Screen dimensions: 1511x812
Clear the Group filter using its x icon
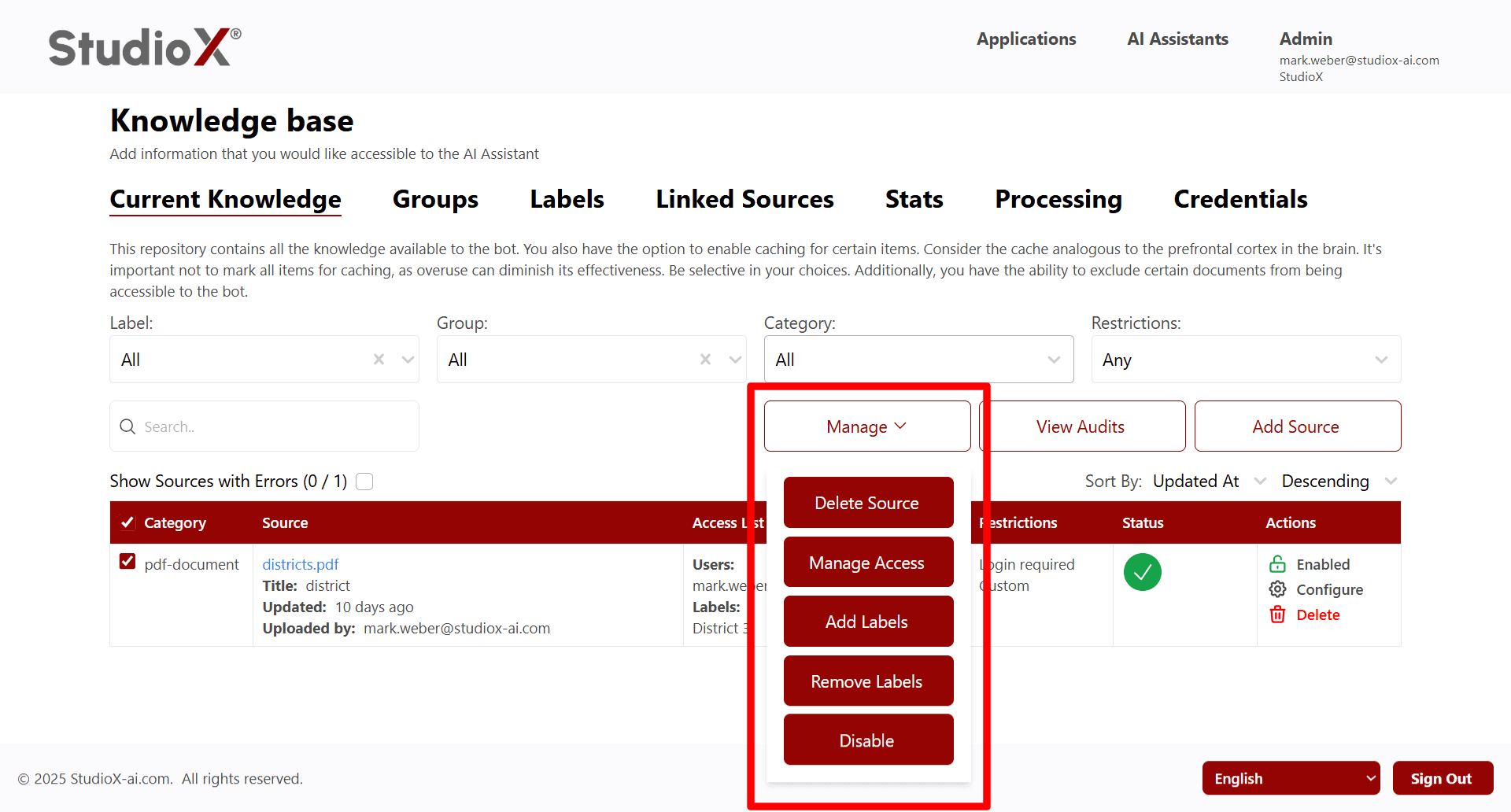click(705, 359)
